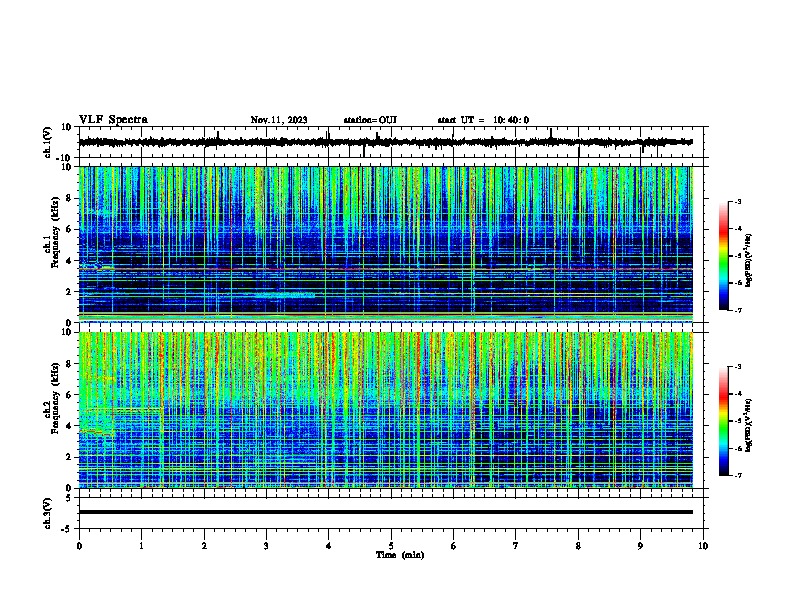
Task: Select the "Nov.11, 2023" date label
Action: (x=279, y=120)
